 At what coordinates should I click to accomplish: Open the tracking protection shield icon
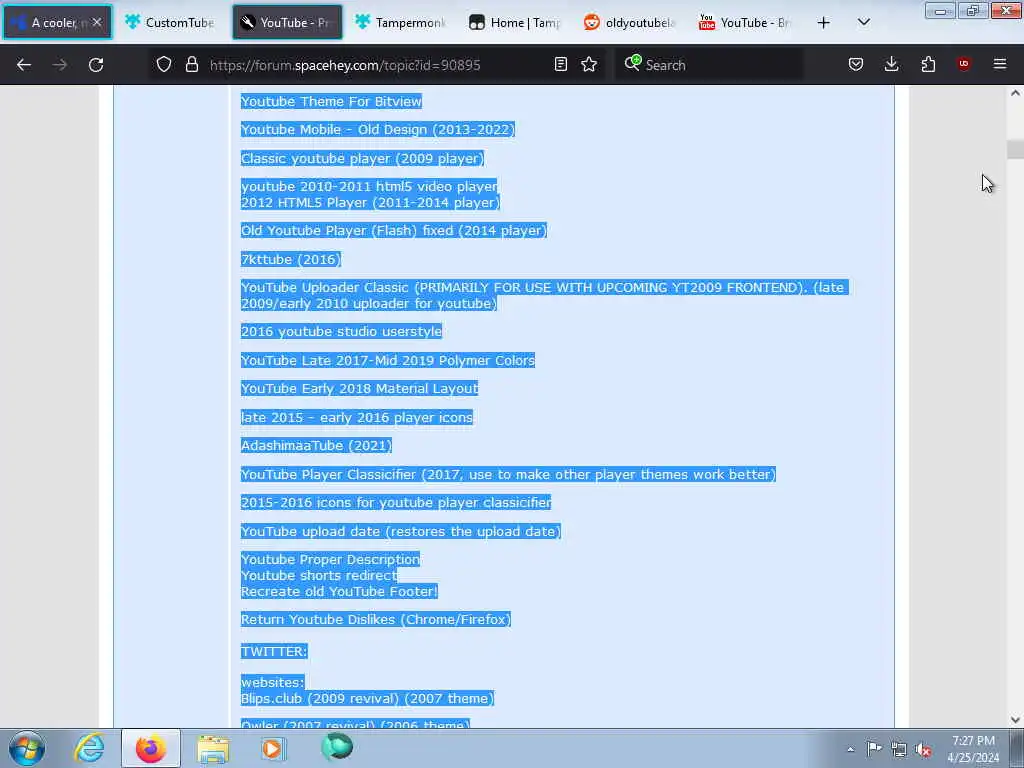coord(164,65)
